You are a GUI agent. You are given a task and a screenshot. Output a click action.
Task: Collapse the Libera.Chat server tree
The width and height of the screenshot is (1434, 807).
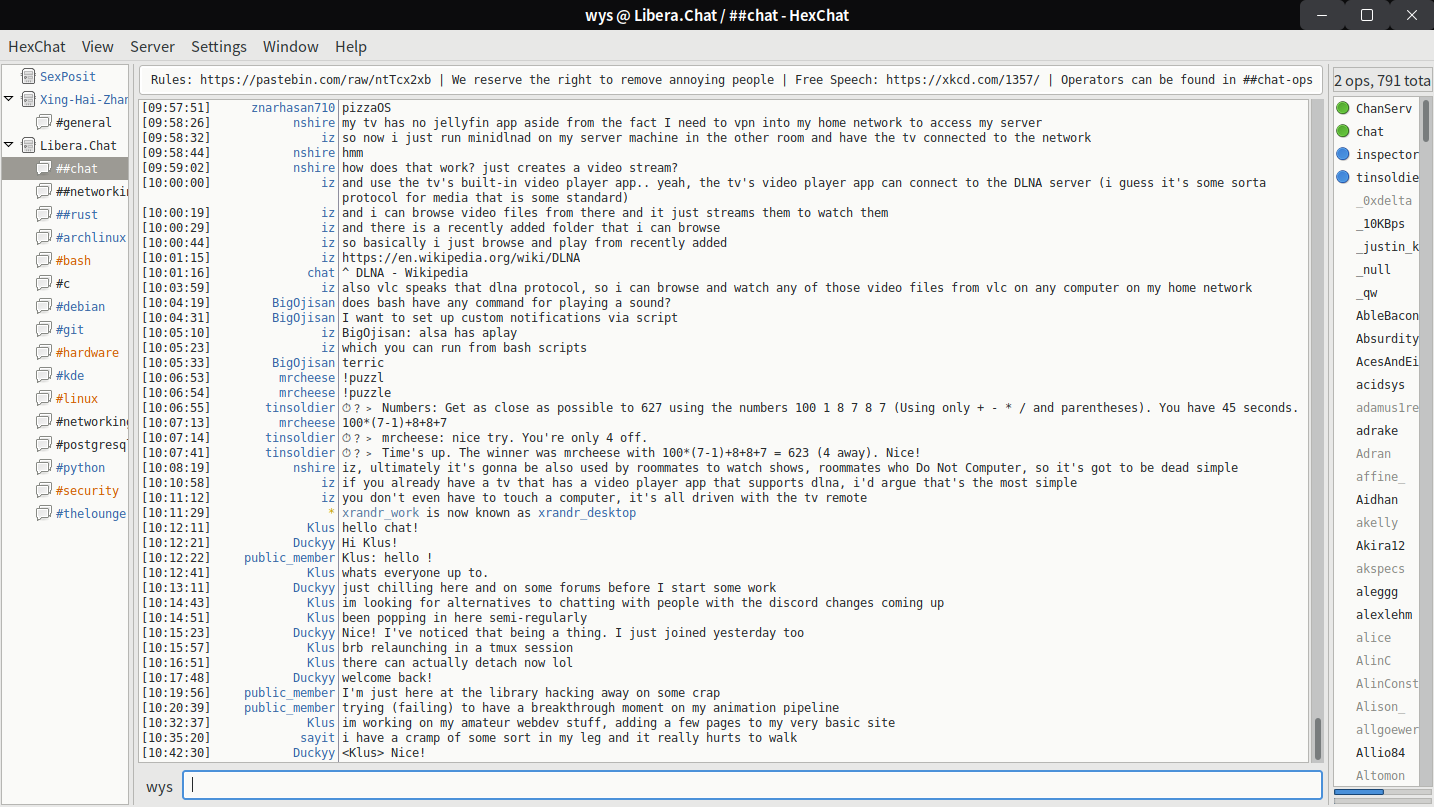coord(9,145)
